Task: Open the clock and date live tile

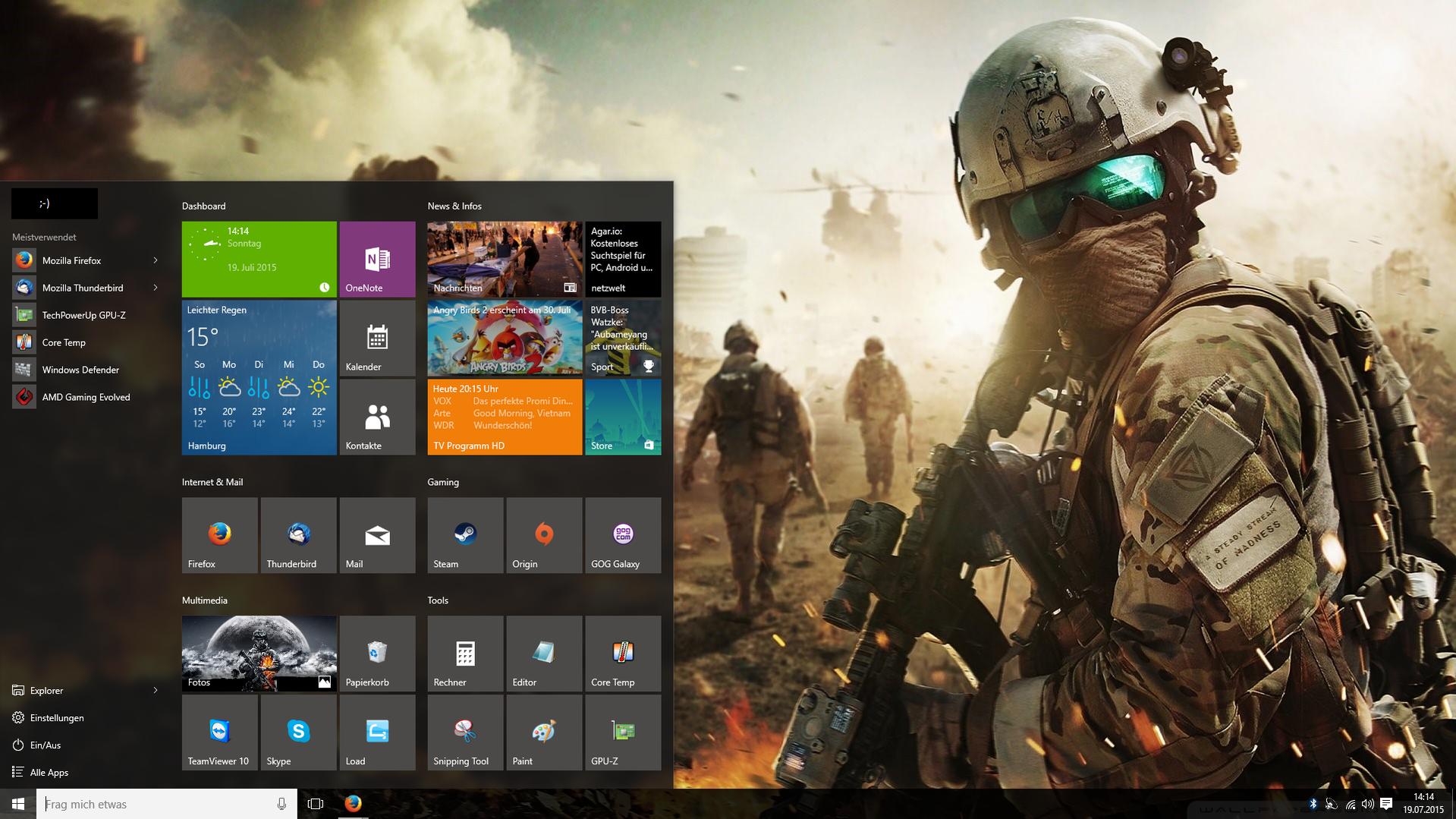Action: (259, 259)
